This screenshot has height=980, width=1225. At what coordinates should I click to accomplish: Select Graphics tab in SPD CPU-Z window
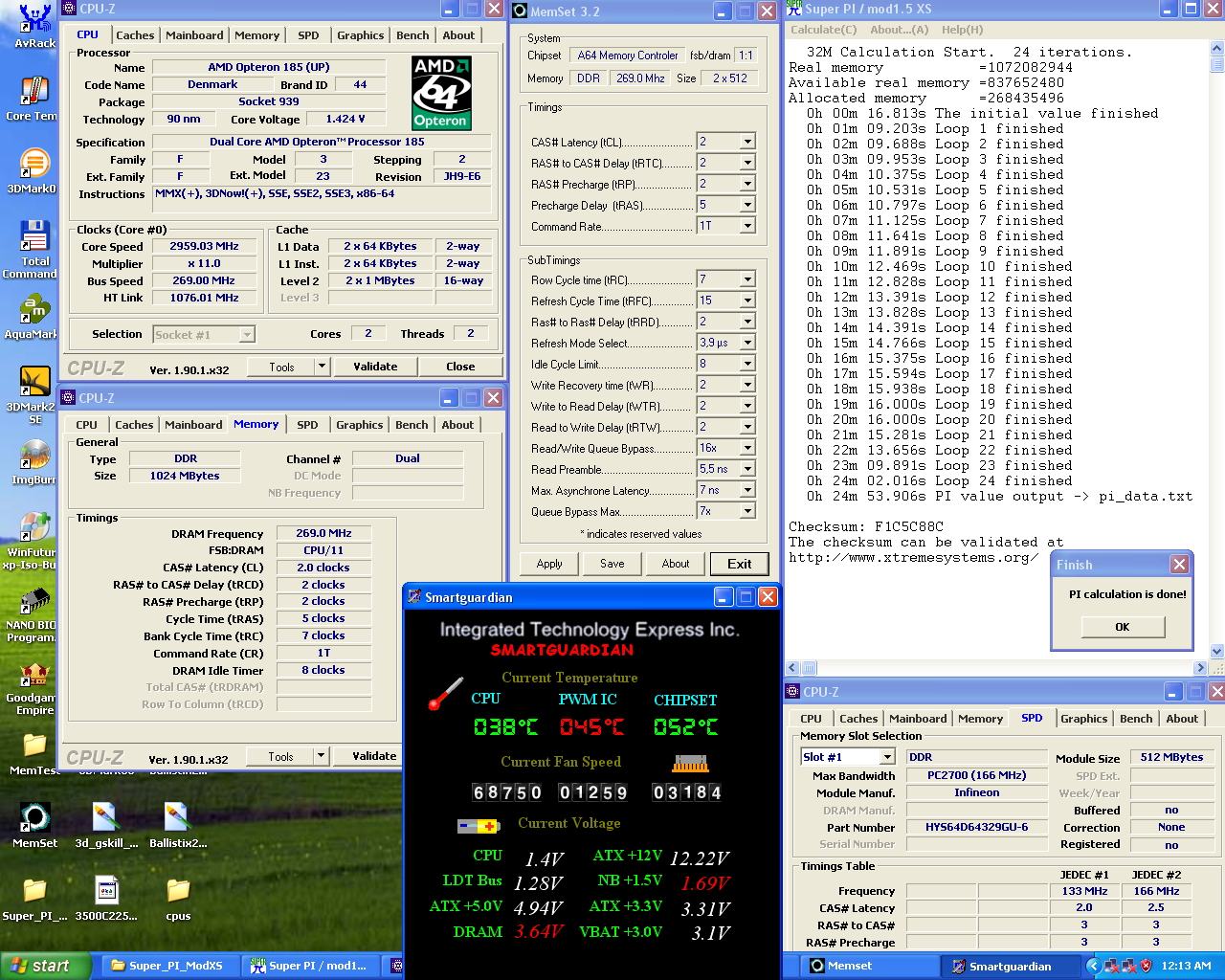[1083, 719]
